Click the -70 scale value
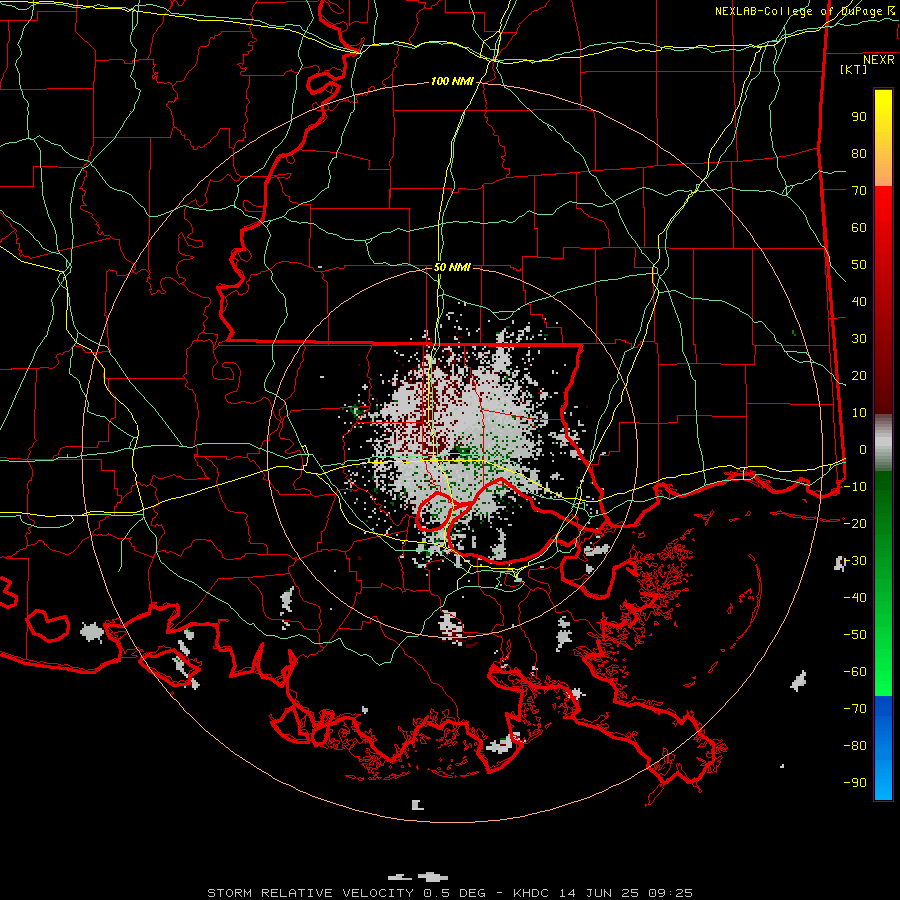 click(x=855, y=709)
